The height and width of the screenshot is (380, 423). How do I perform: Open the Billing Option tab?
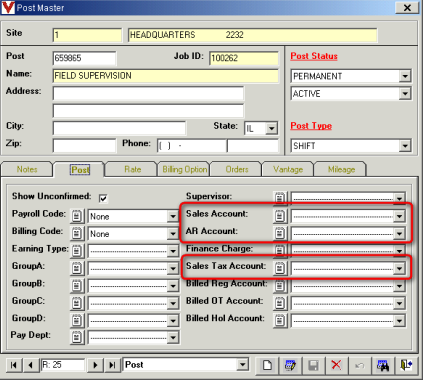pyautogui.click(x=184, y=169)
